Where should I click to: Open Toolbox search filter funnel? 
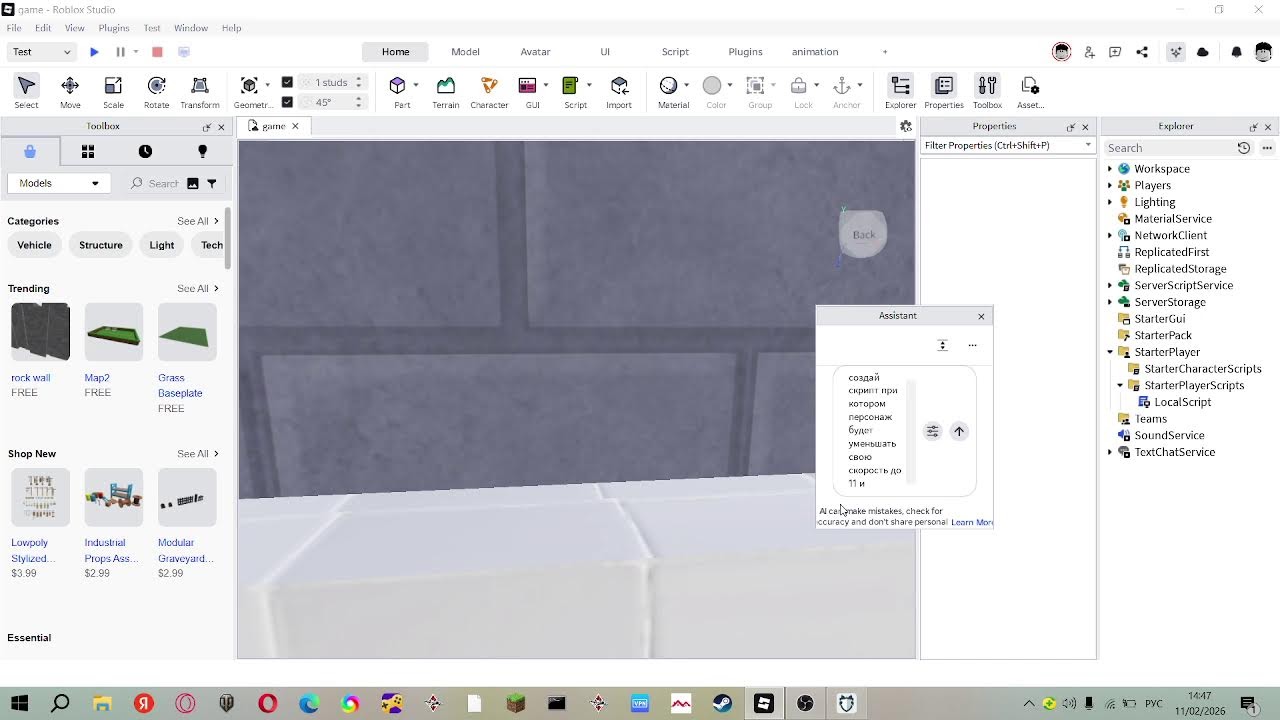tap(211, 183)
